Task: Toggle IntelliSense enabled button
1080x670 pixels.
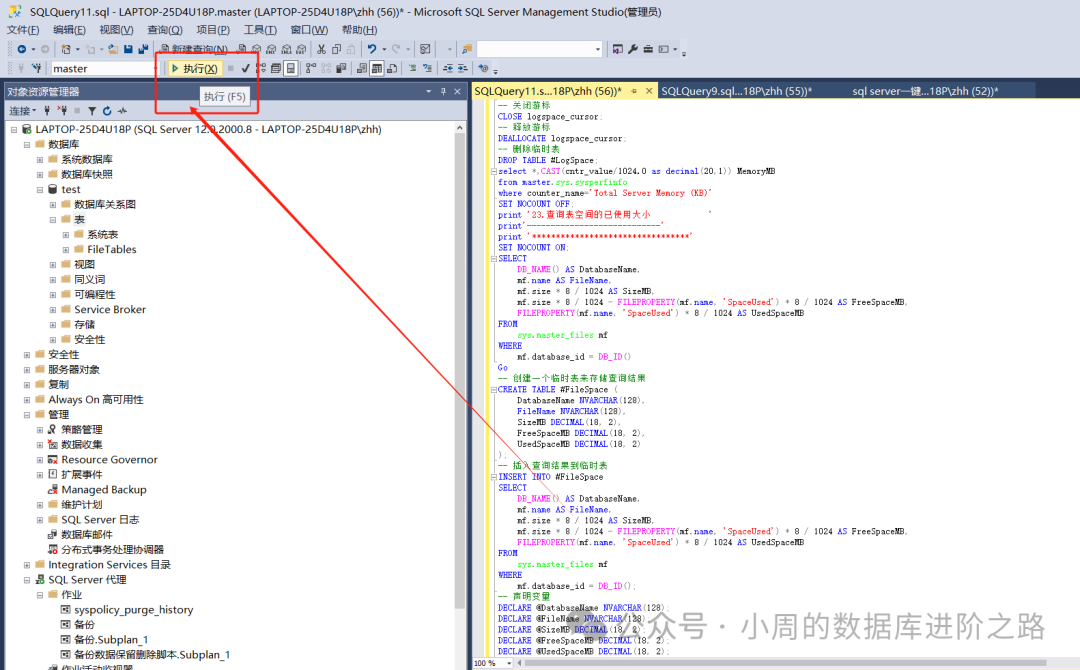Action: click(291, 68)
